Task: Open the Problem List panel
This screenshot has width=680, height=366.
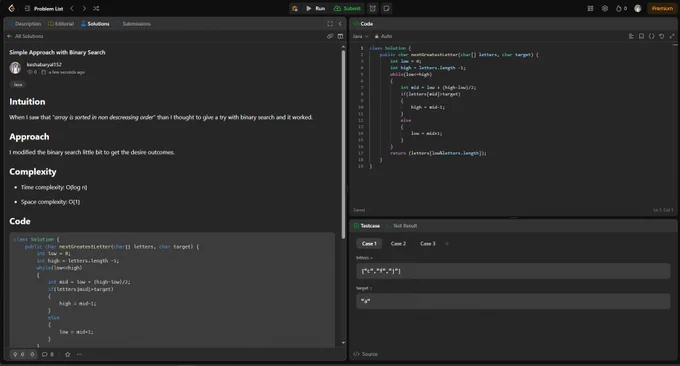Action: 44,9
